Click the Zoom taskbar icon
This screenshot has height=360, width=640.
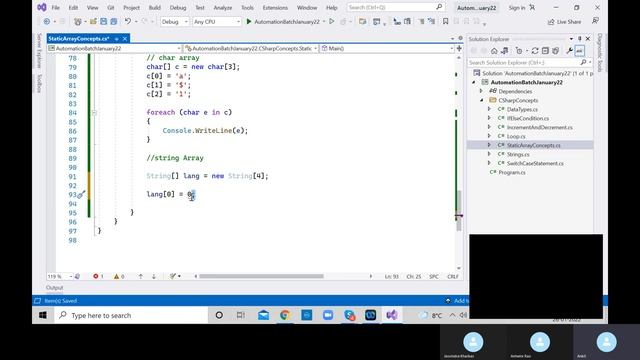328,315
